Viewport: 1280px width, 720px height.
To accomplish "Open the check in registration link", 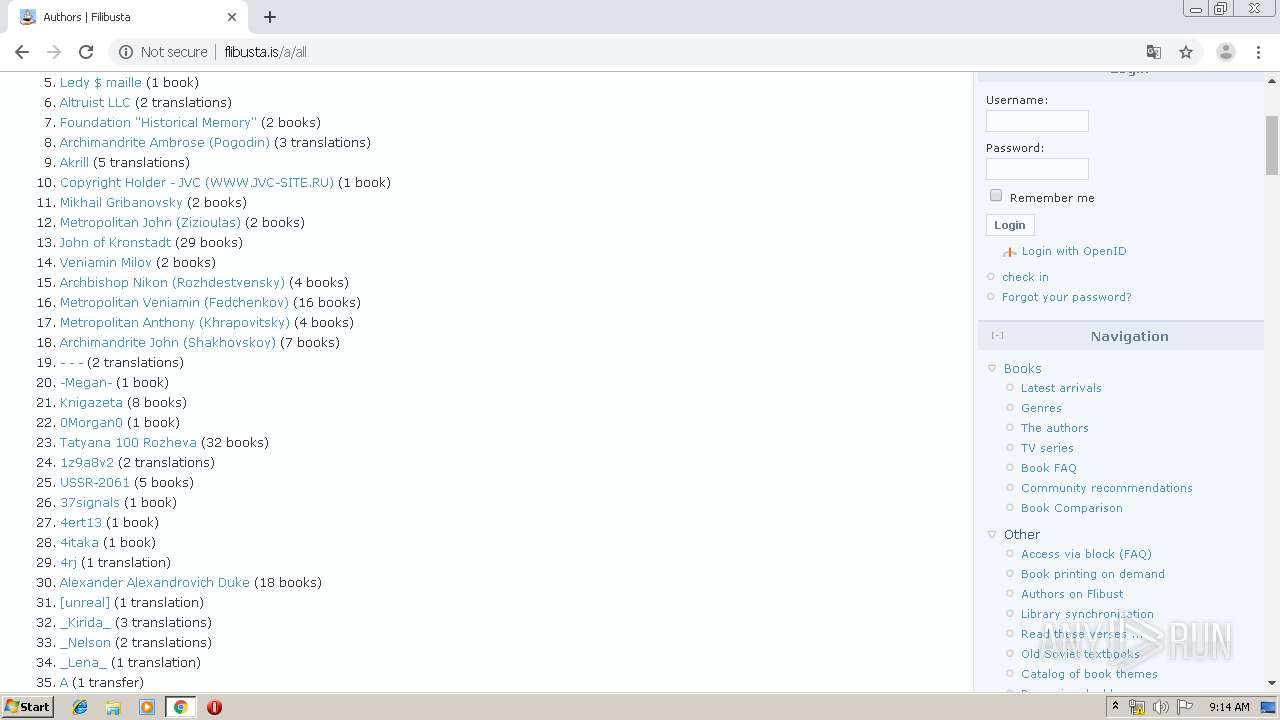I will click(x=1025, y=277).
